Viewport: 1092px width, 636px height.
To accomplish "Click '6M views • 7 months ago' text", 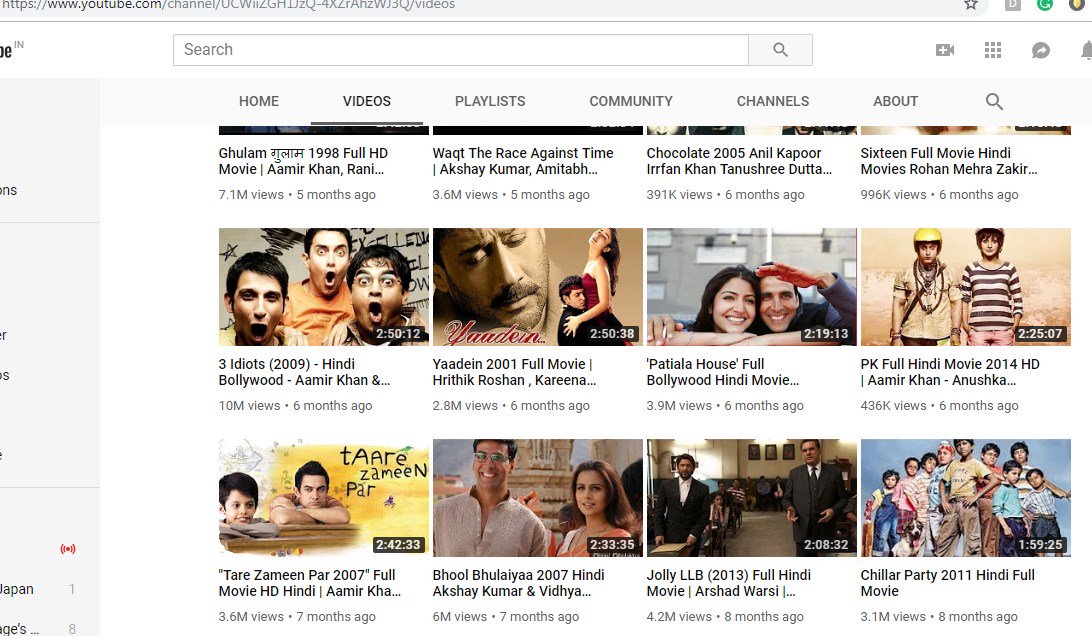I will click(506, 617).
